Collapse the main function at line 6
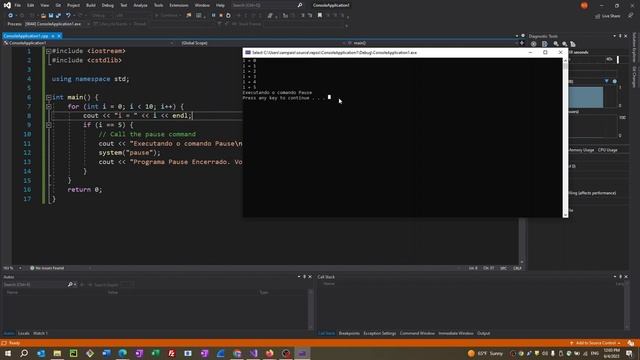 (49, 97)
